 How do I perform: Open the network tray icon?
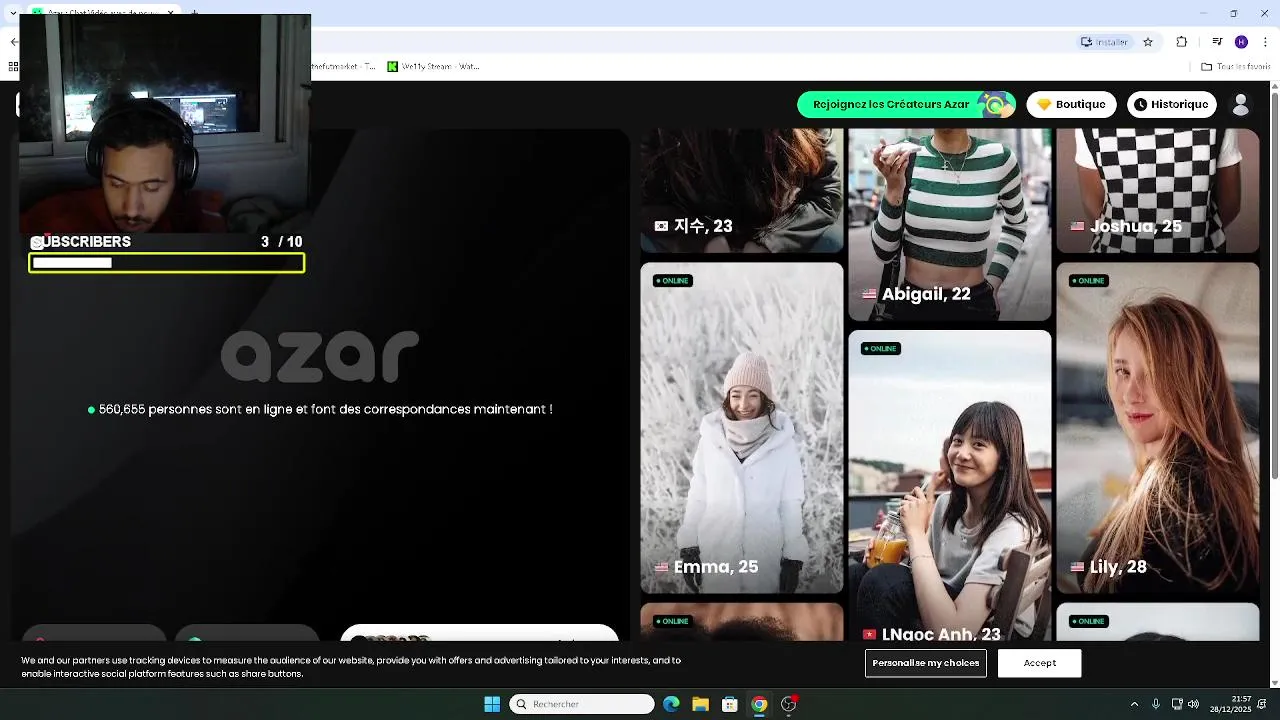point(1177,704)
